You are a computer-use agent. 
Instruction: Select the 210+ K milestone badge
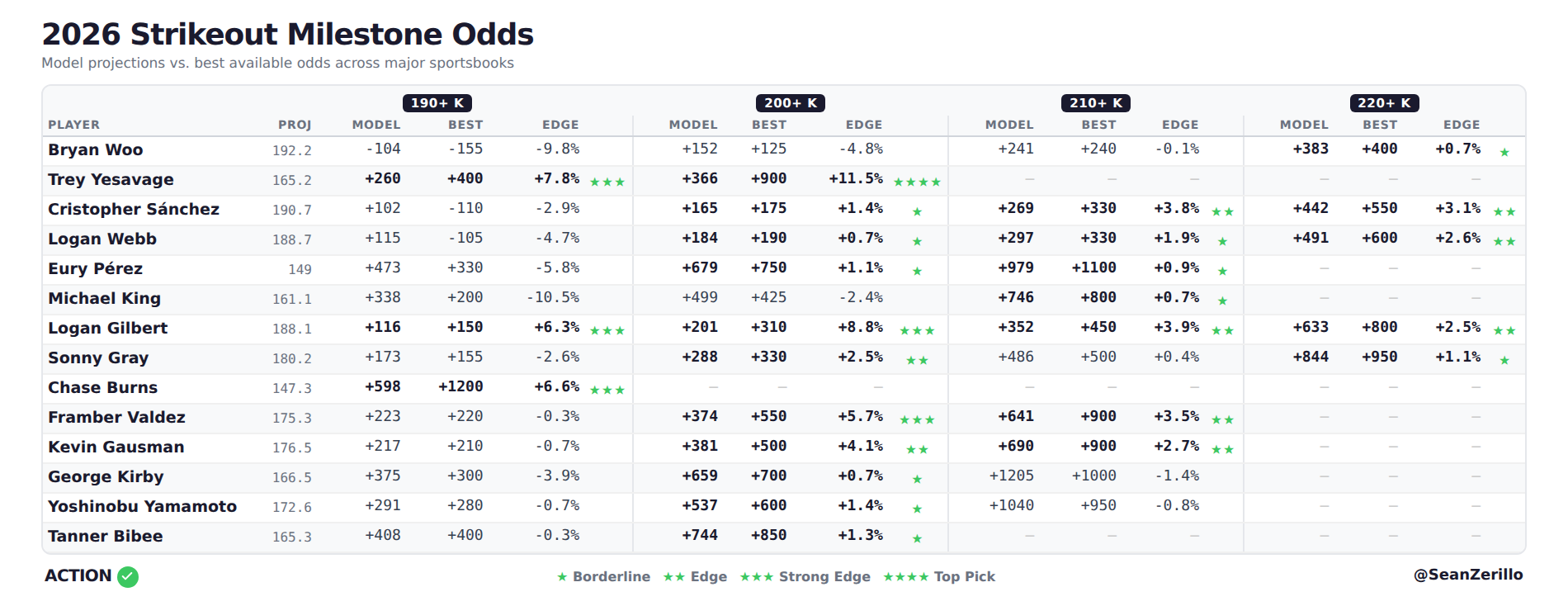coord(1096,103)
